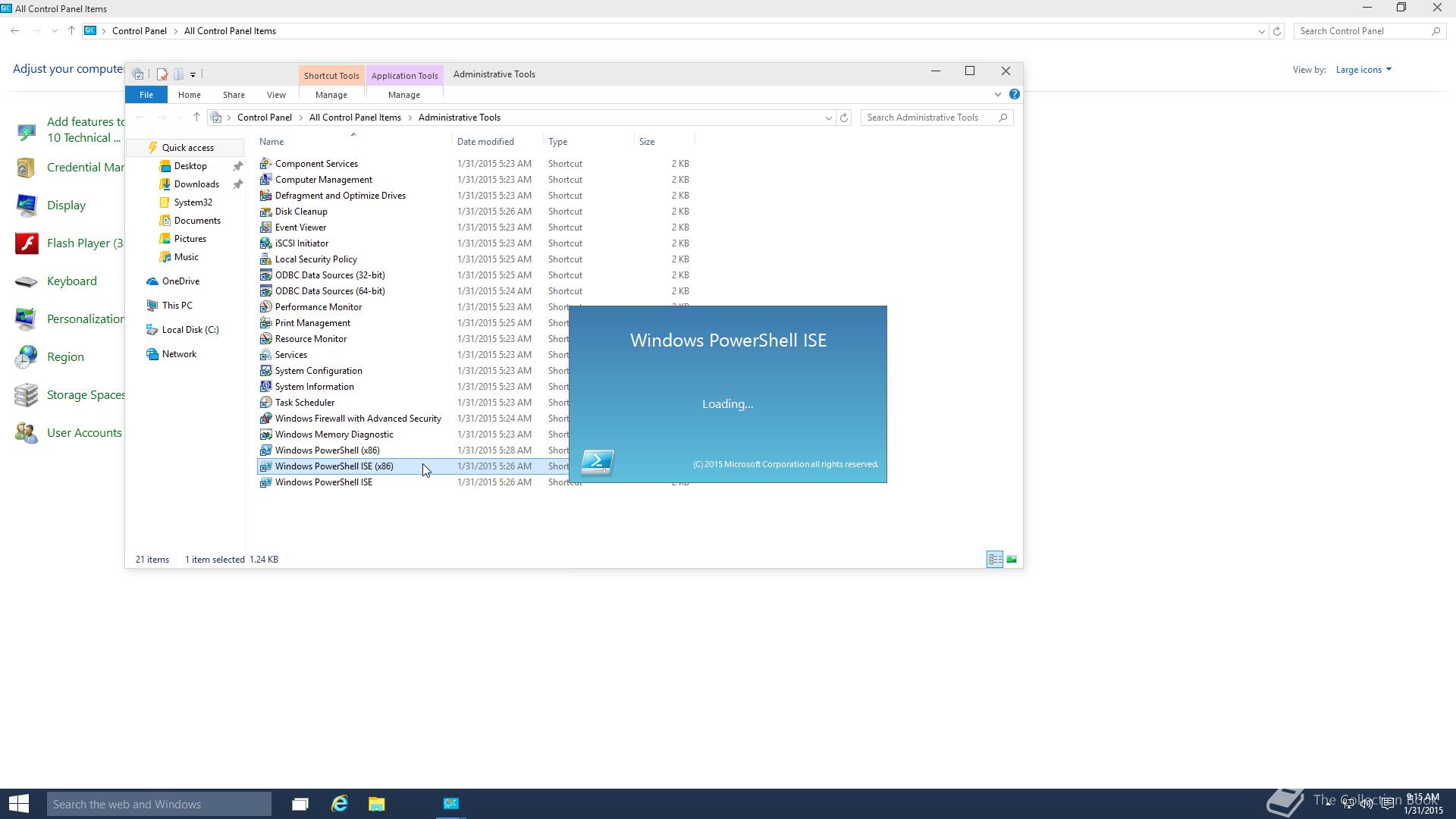Select Windows Firewall with Advanced Security icon

265,419
